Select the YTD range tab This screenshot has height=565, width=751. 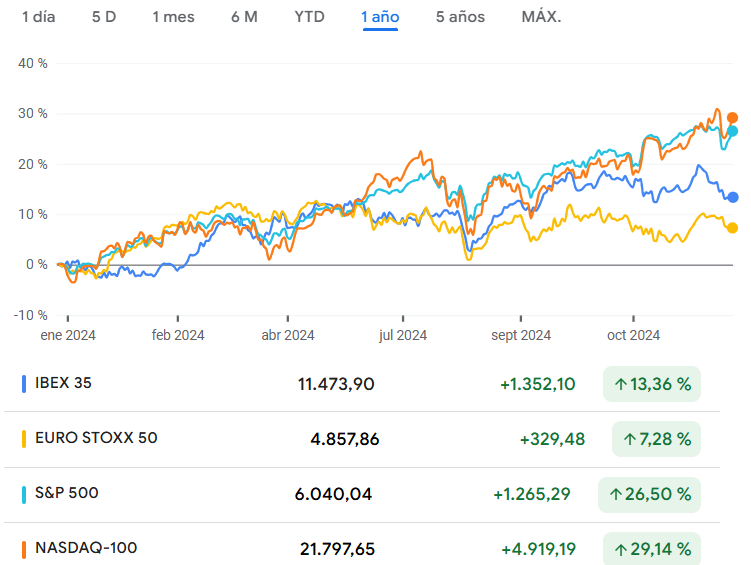309,17
